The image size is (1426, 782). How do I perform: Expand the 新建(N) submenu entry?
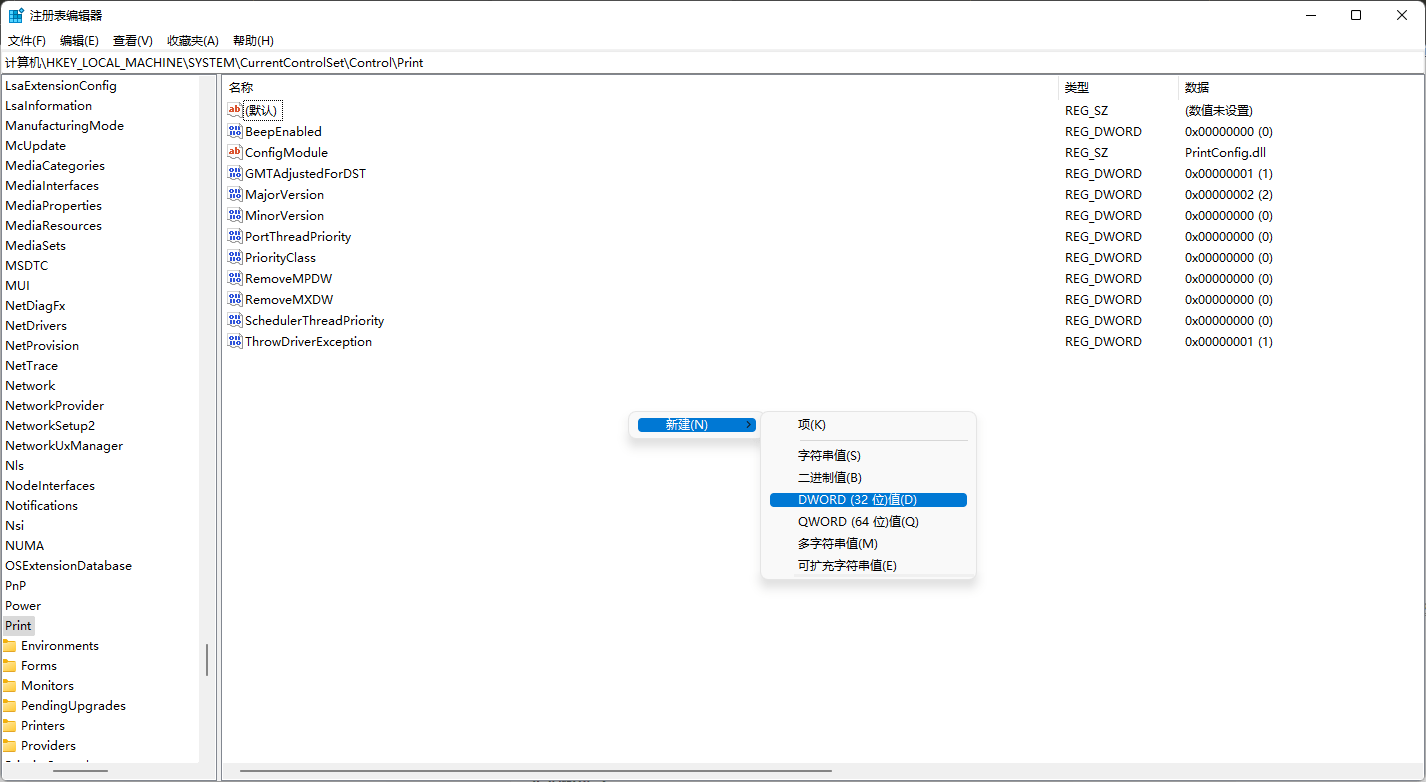(x=697, y=425)
